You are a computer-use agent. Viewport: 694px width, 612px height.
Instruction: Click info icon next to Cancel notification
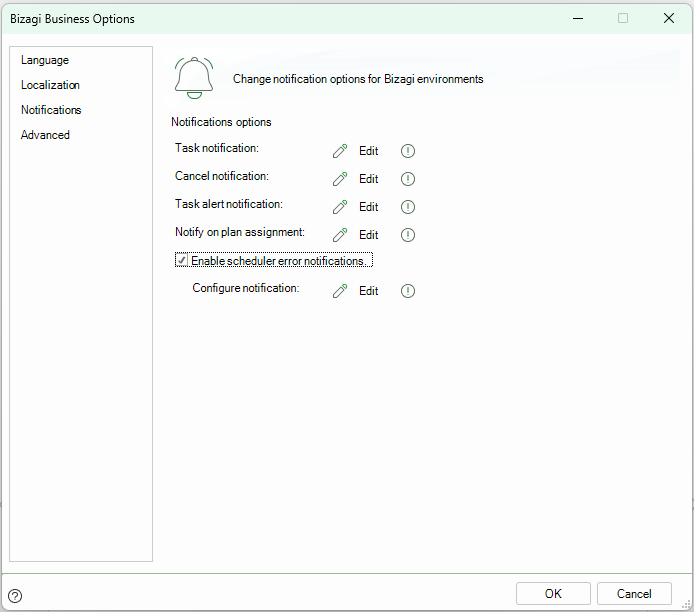coord(408,179)
